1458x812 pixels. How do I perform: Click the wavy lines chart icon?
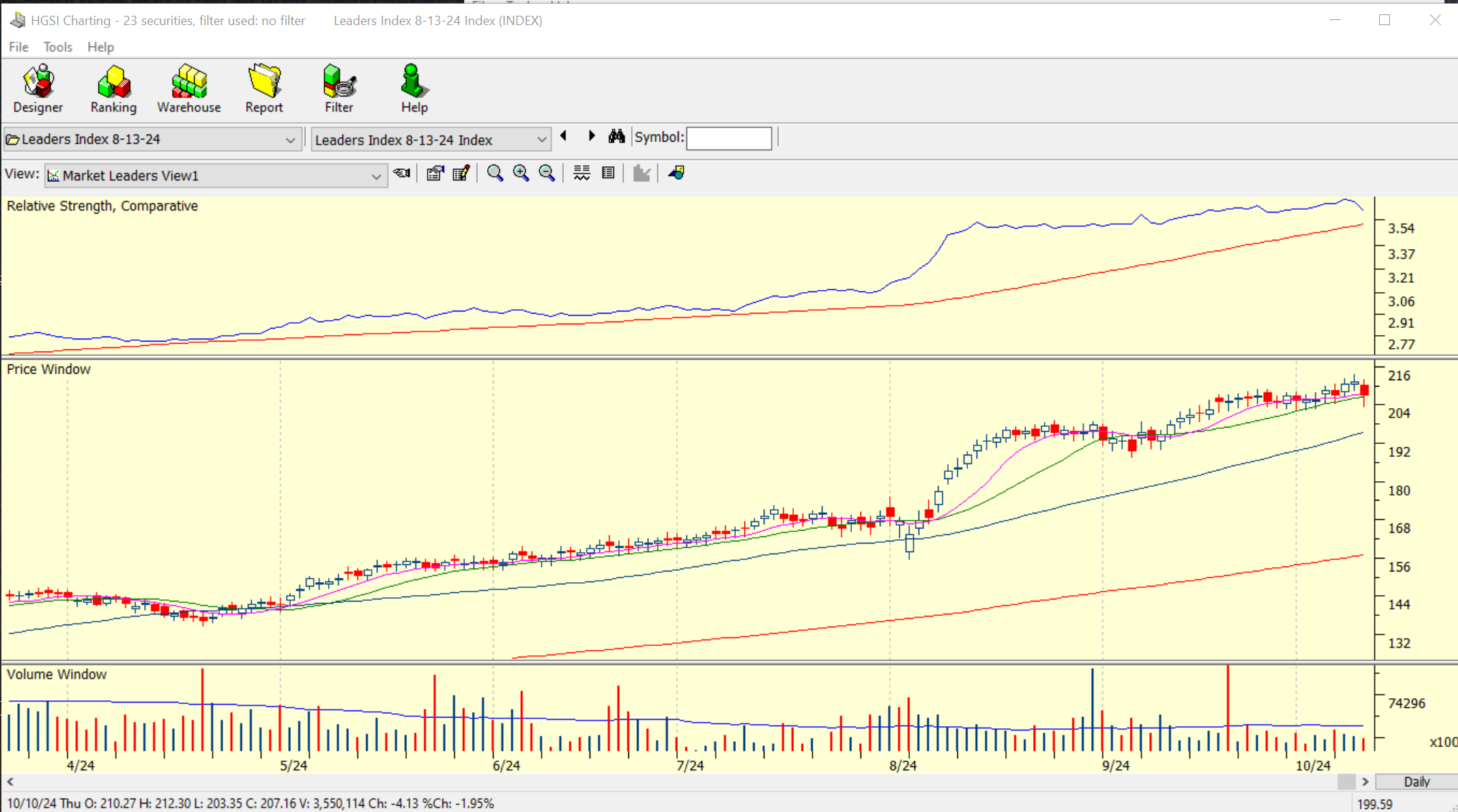[x=582, y=173]
